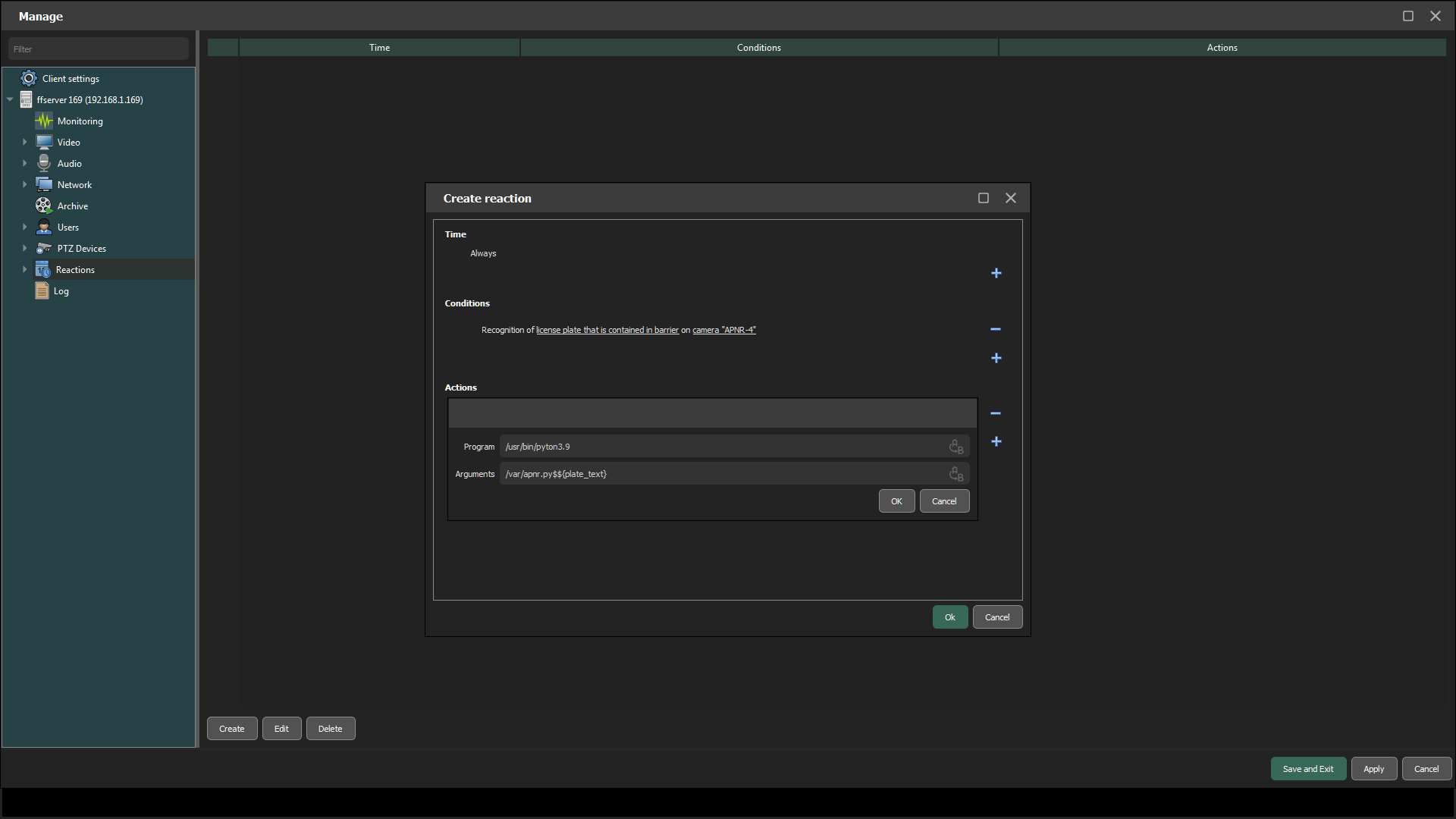Click the Conditions column header

[759, 47]
